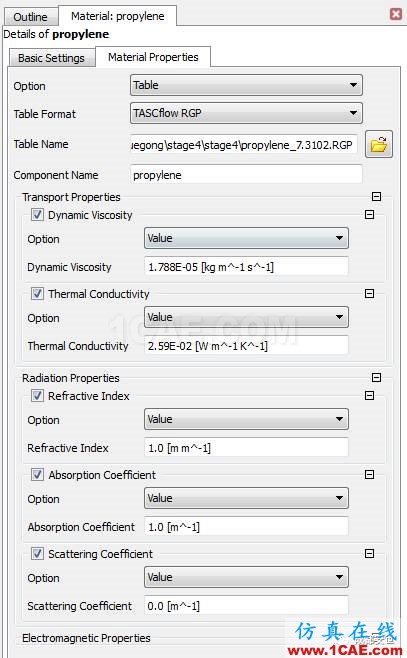Click the Component Name input field
The height and width of the screenshot is (658, 407).
(246, 174)
